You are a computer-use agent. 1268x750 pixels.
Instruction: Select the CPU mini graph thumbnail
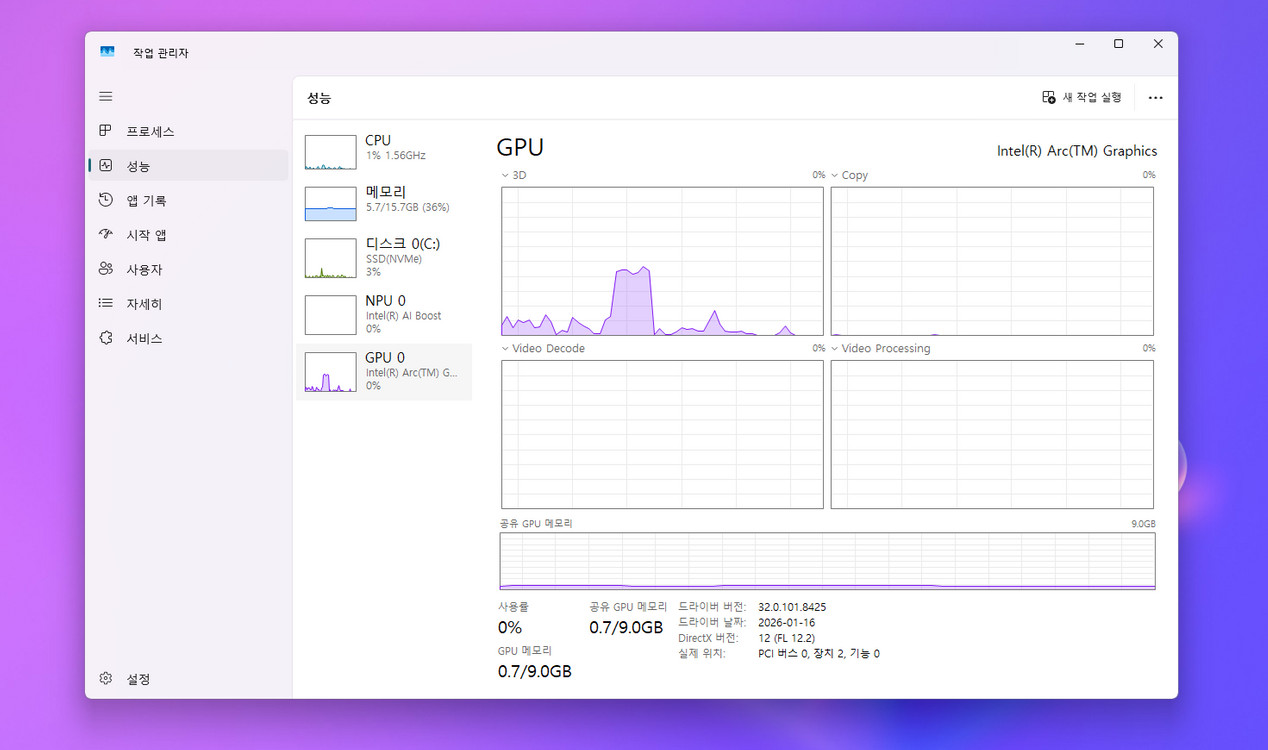[x=330, y=152]
